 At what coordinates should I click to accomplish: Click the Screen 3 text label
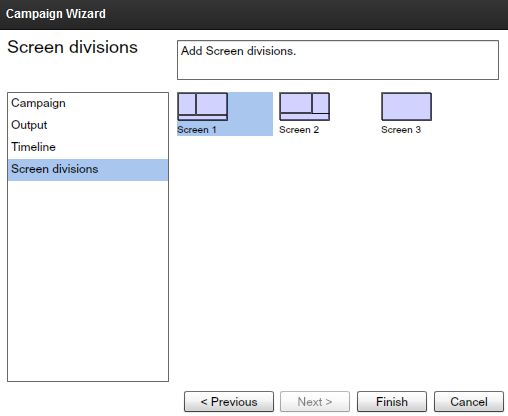401,130
